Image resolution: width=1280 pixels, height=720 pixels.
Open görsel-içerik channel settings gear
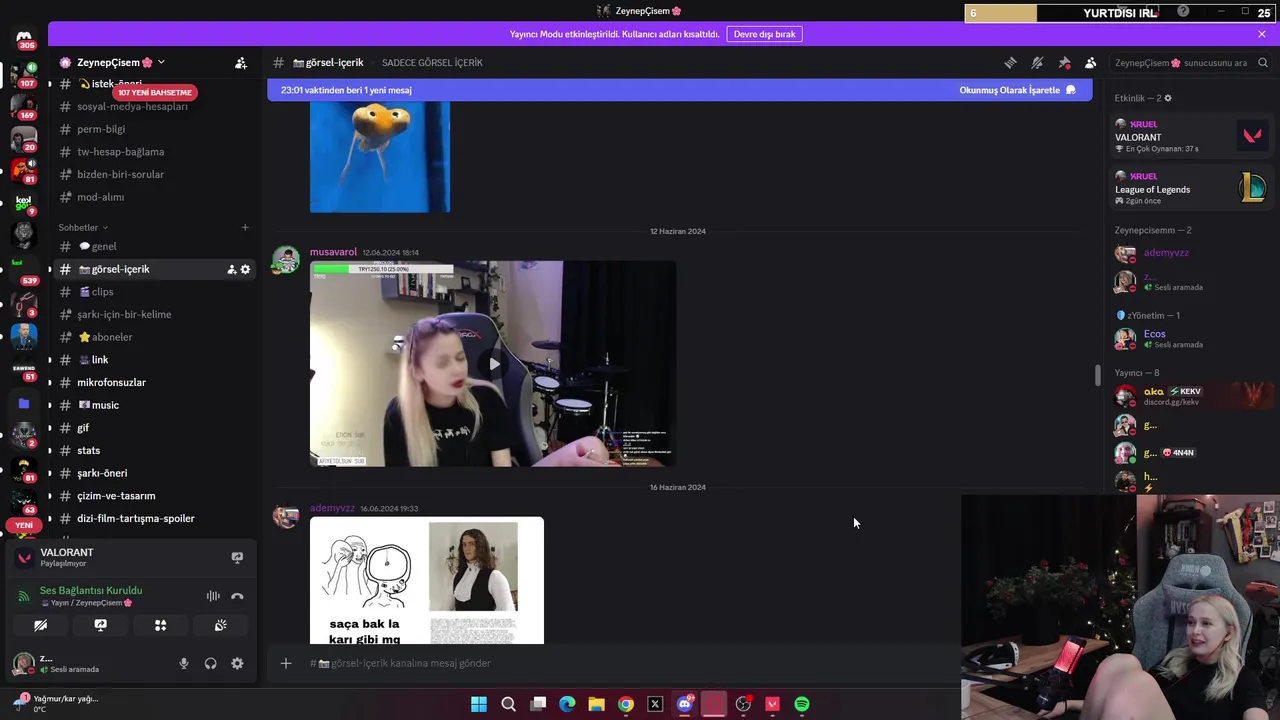coord(245,269)
